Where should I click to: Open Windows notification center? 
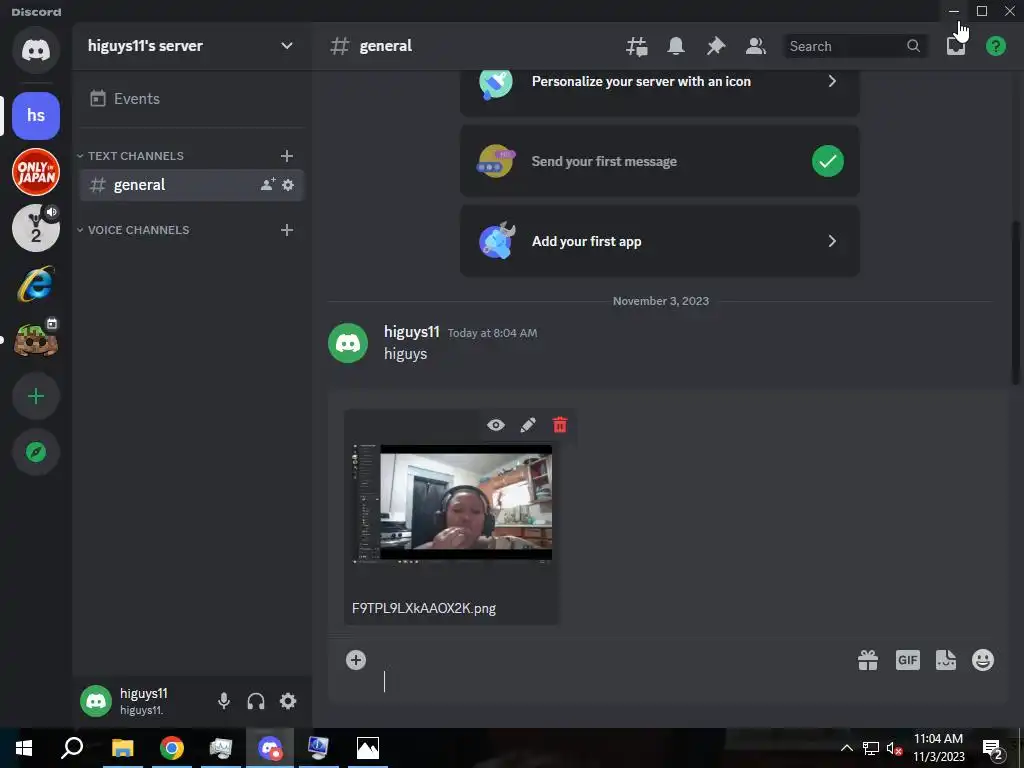coord(993,749)
